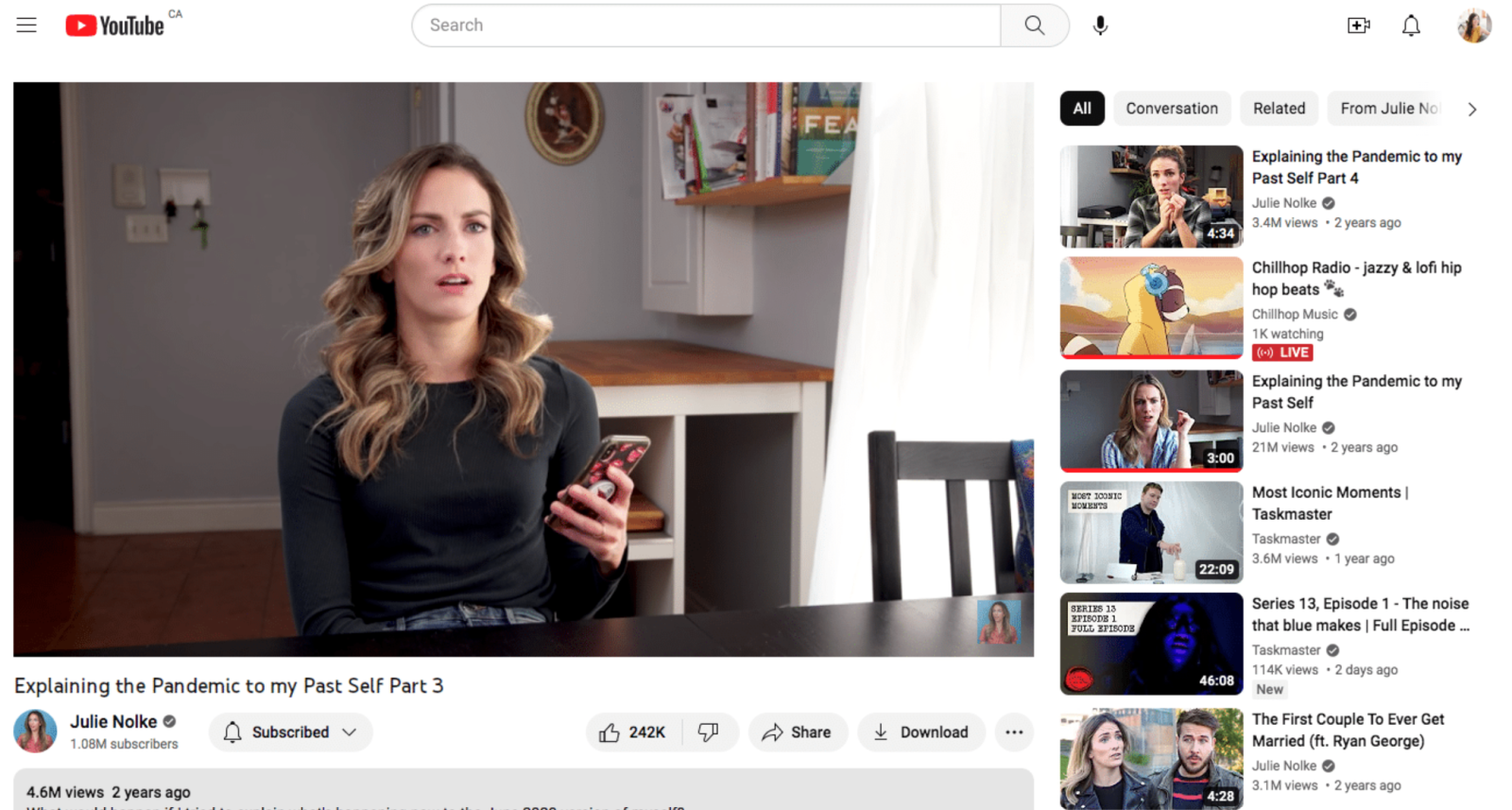Screen dimensions: 1512x810
Task: Click verified badge next to Julie Nolke
Action: click(x=170, y=721)
